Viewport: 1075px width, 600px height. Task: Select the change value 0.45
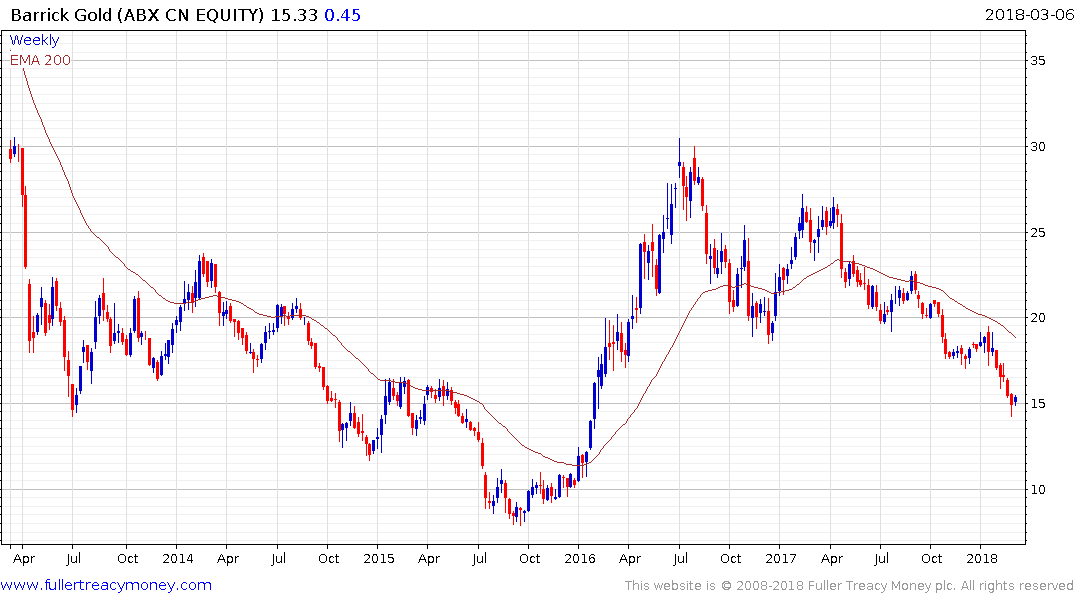click(x=343, y=15)
